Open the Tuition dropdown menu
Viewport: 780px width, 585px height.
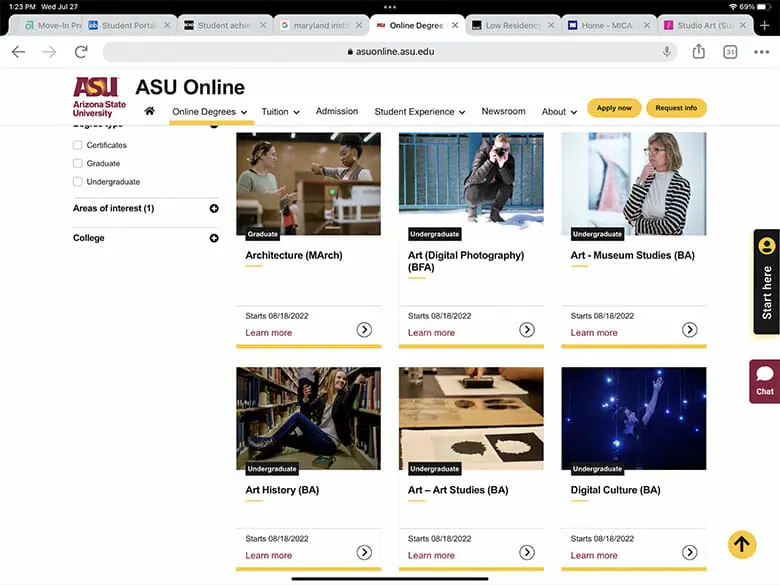pyautogui.click(x=281, y=112)
